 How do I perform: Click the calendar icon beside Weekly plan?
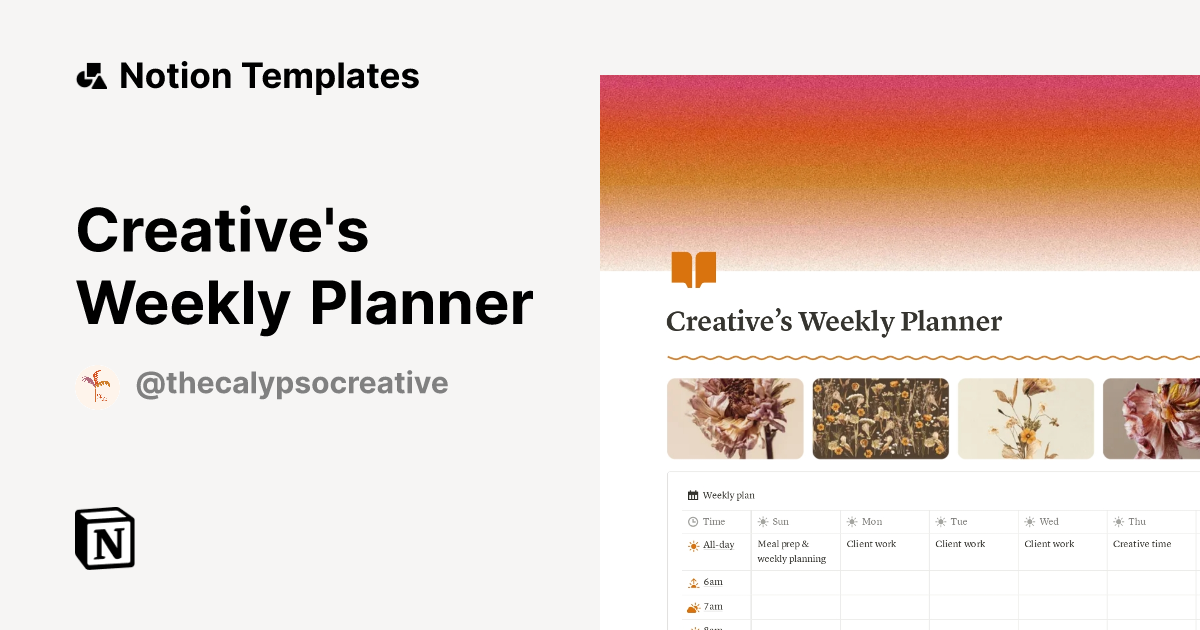pos(692,494)
